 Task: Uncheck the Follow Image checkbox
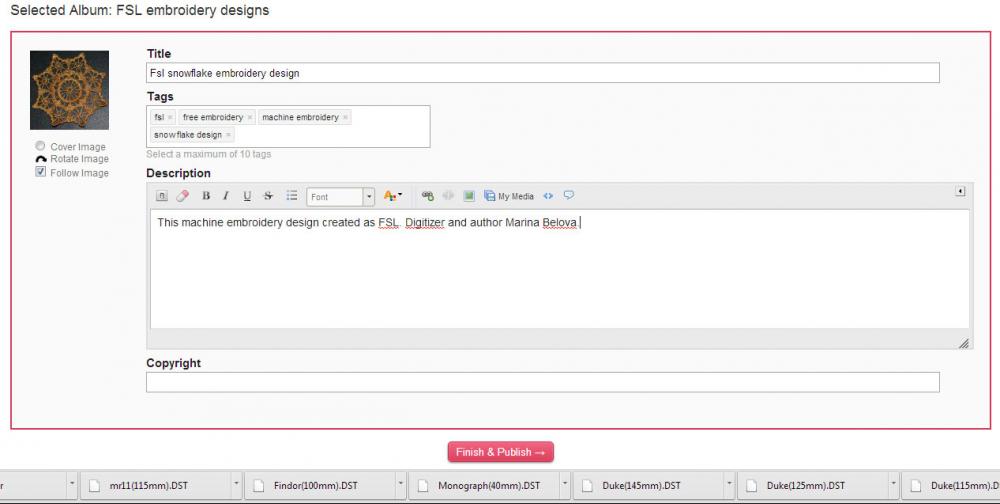pyautogui.click(x=40, y=172)
